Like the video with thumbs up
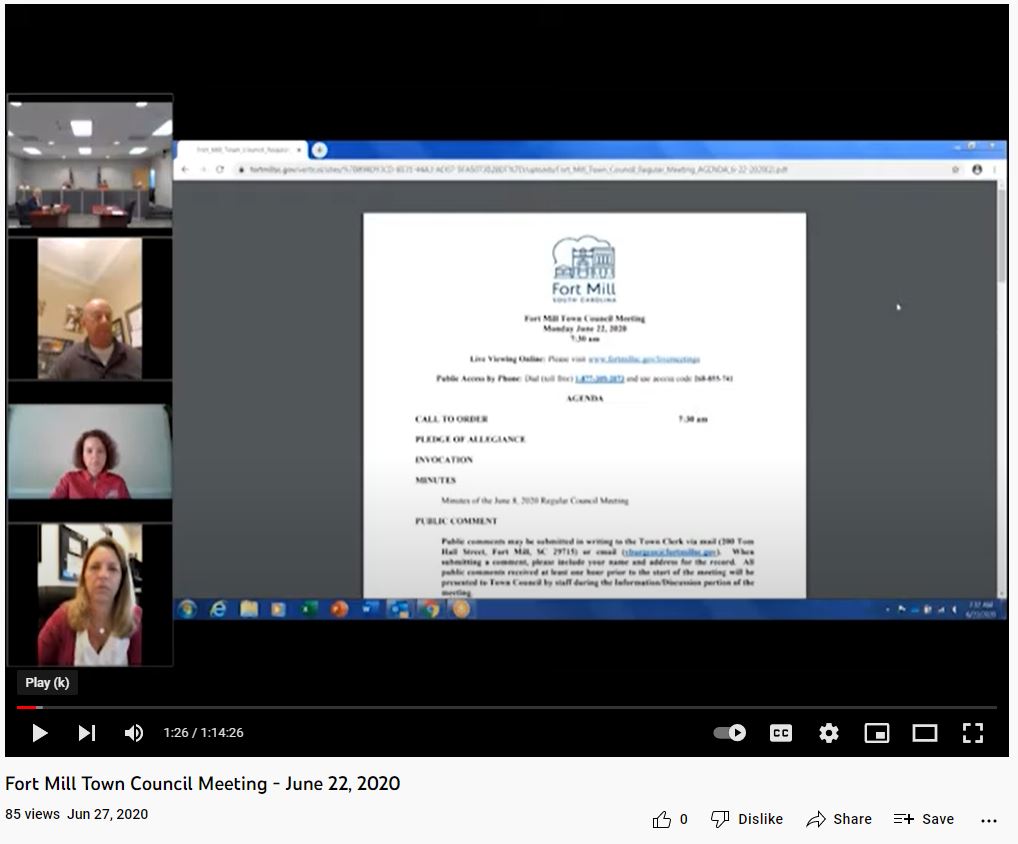Screen dimensions: 1018x844 click(662, 819)
